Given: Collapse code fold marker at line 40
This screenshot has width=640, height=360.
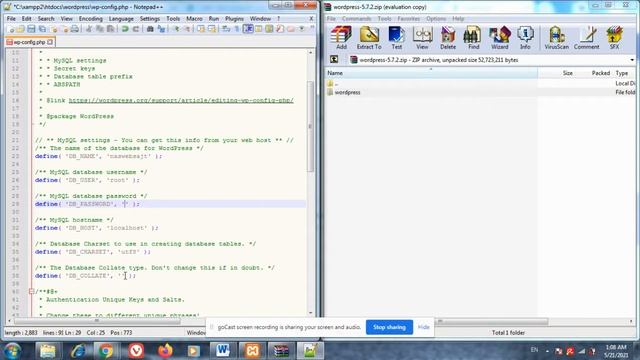Looking at the screenshot, I should click(x=31, y=291).
